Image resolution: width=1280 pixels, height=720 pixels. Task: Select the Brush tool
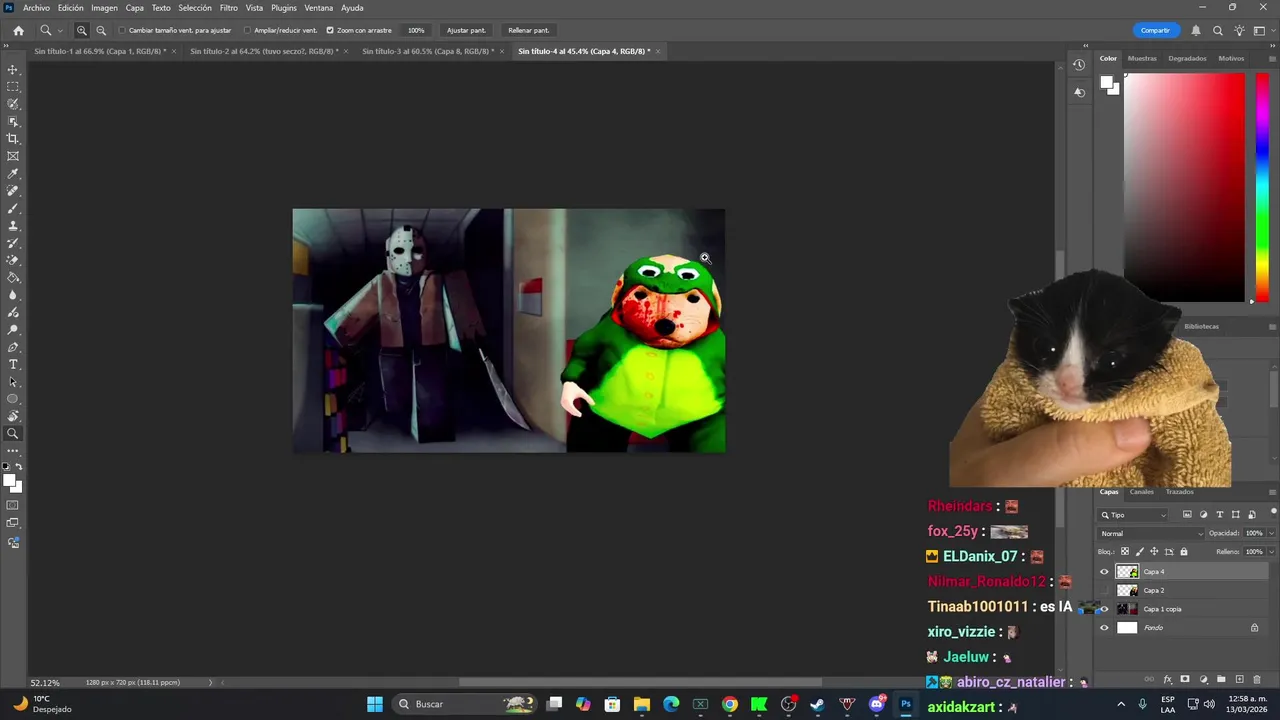pyautogui.click(x=13, y=208)
